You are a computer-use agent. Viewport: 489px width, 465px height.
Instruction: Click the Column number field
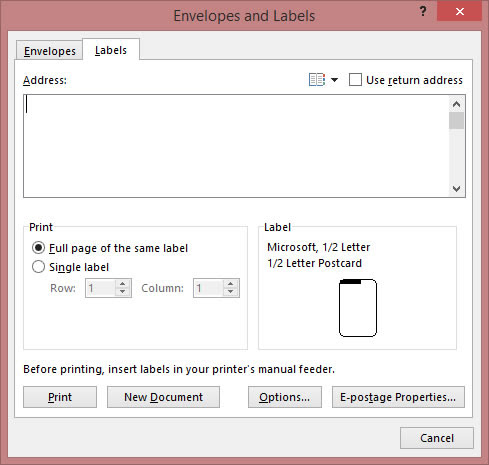[x=208, y=288]
